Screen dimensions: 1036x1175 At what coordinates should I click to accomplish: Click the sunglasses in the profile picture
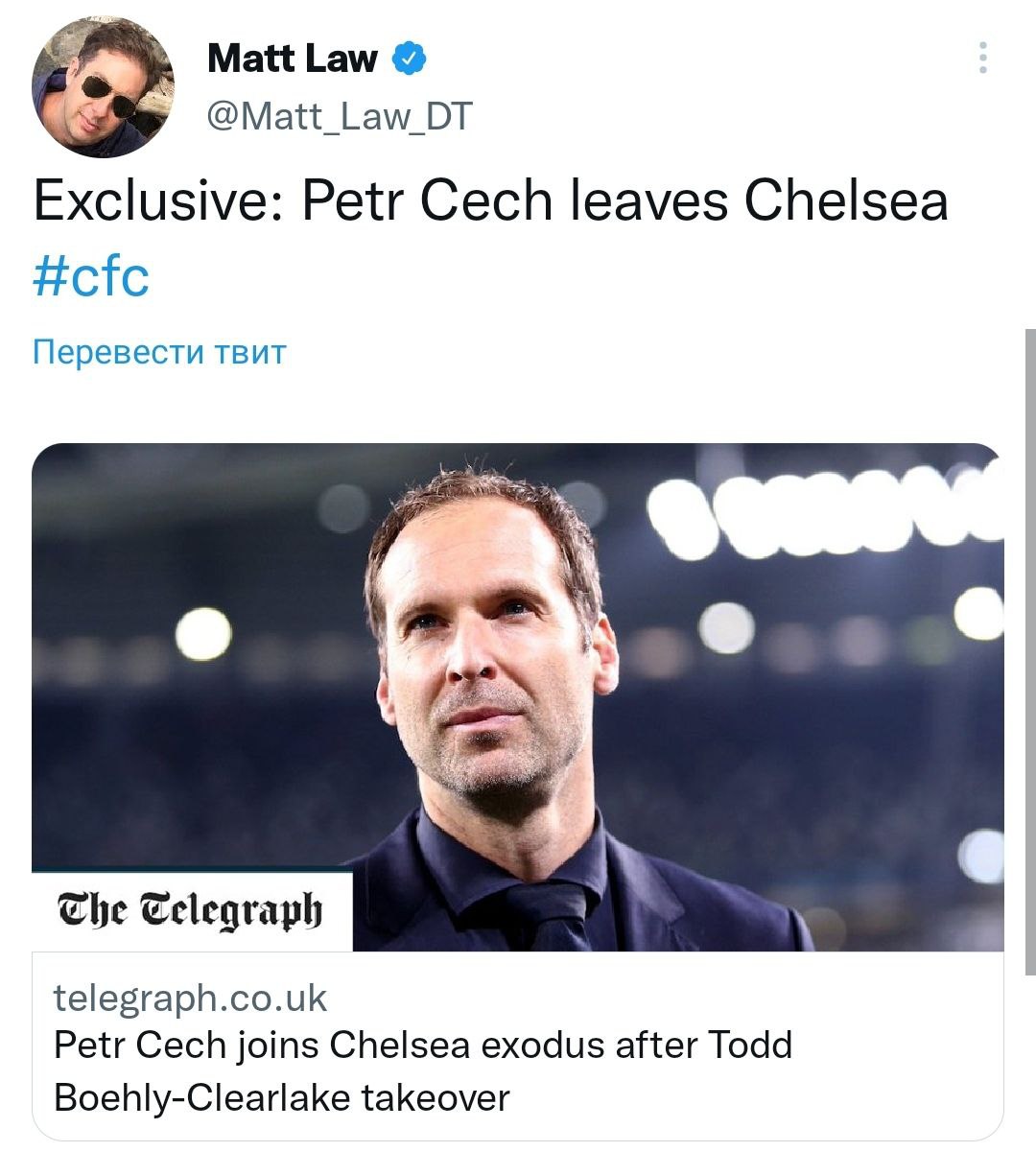pos(107,94)
